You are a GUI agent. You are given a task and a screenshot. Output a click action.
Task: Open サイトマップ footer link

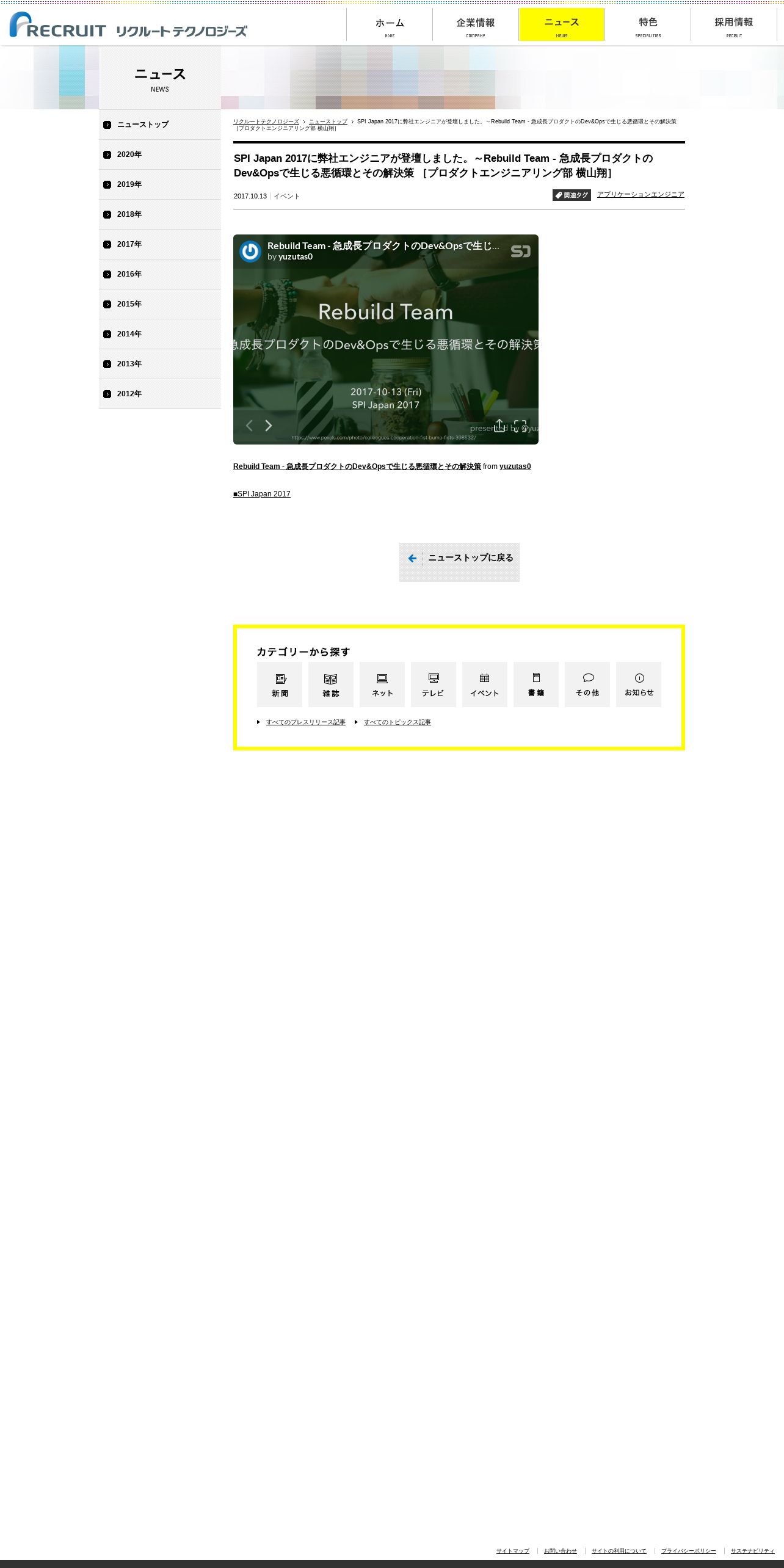click(512, 1551)
